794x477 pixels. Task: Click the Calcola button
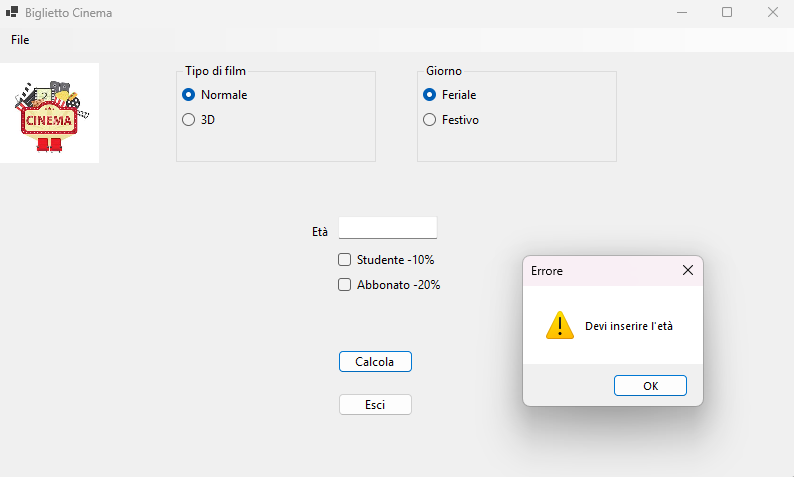[375, 362]
